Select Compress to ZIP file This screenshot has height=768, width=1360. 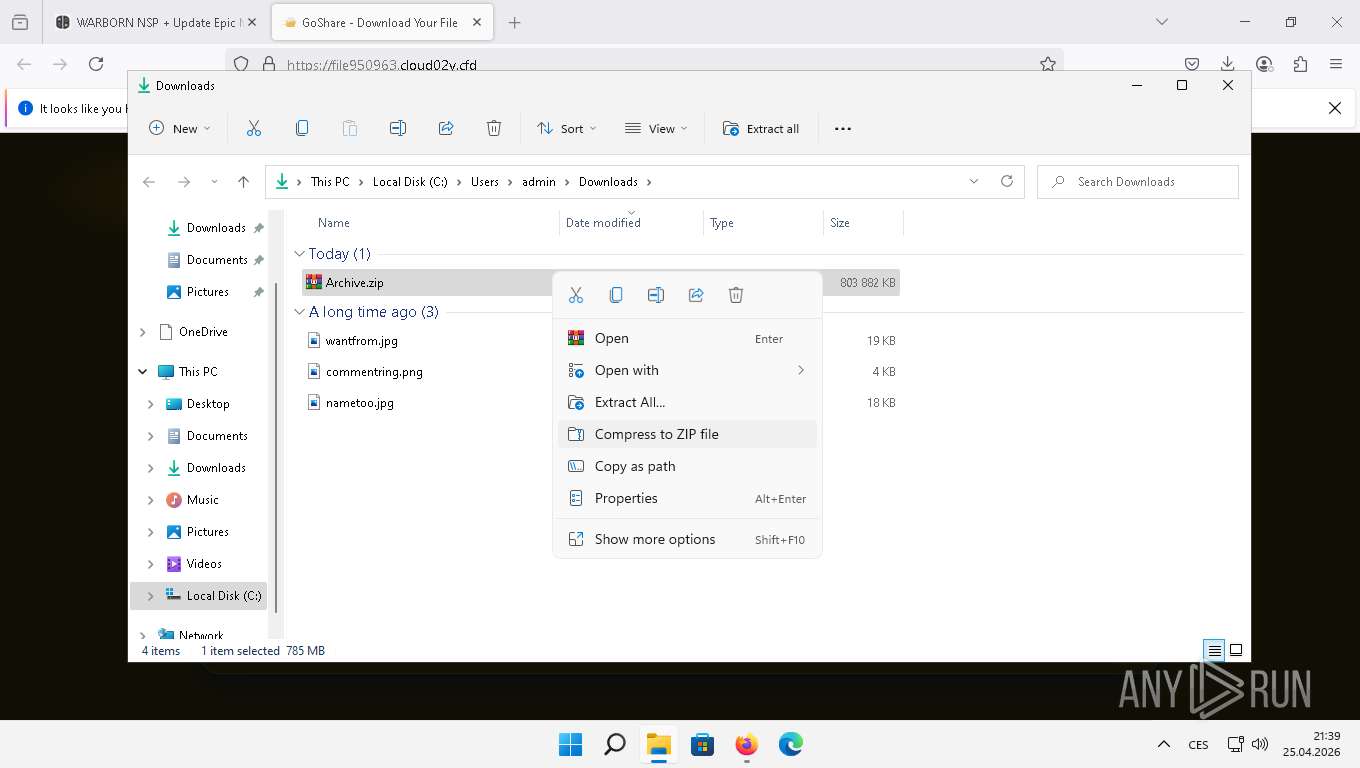point(687,434)
